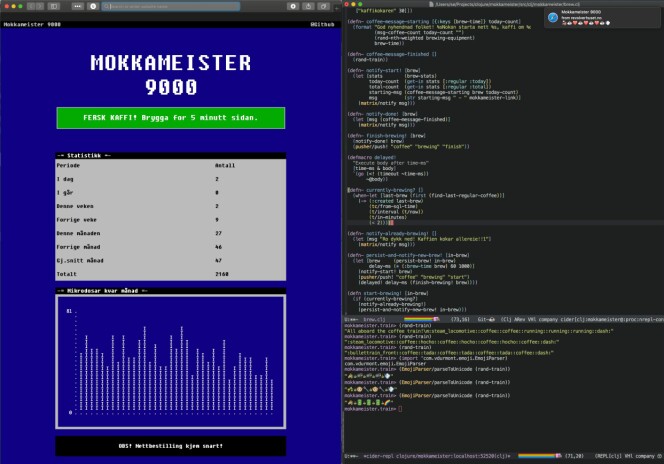The image size is (664, 464).
Task: Toggle the Safari sidebar
Action: click(x=54, y=6)
